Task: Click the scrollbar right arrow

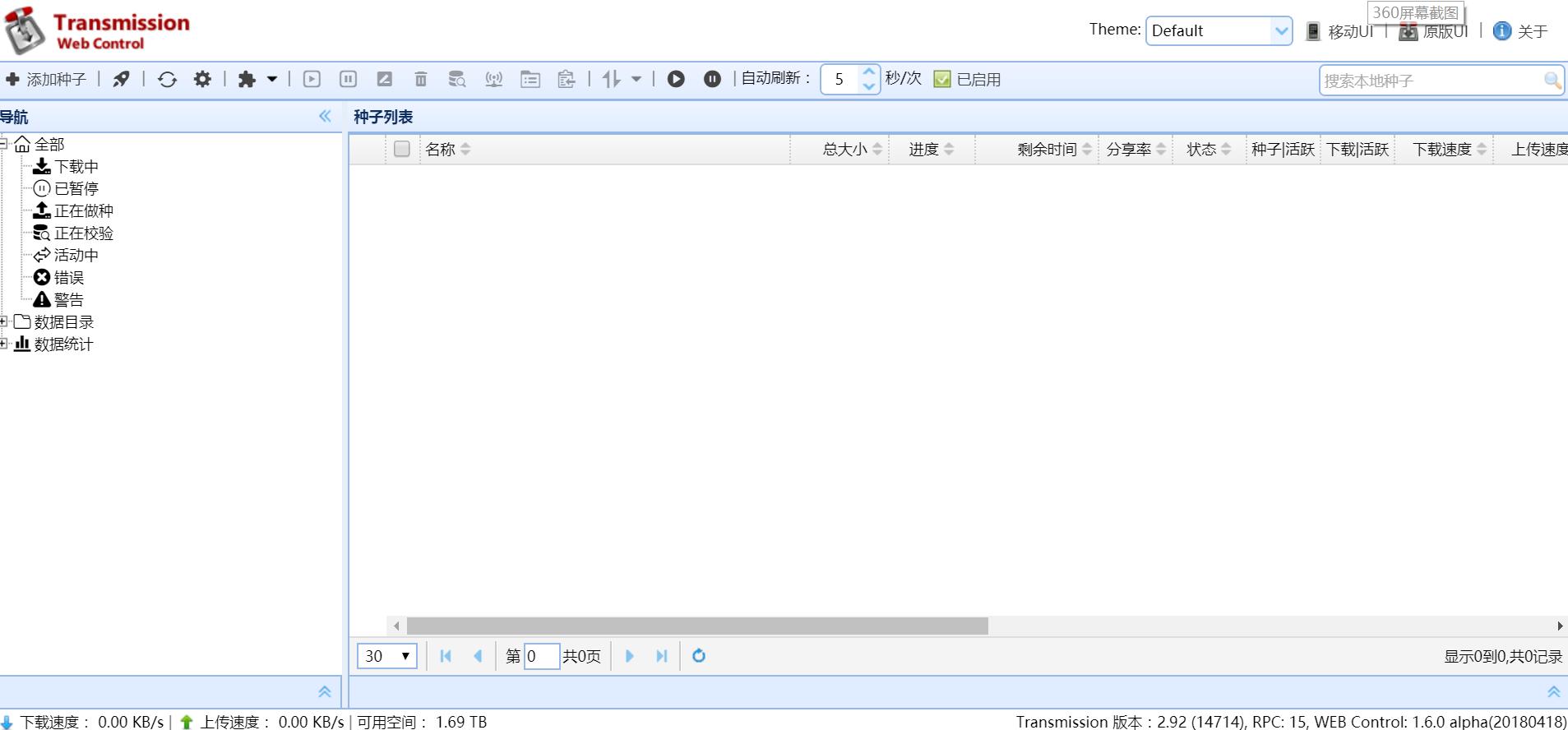Action: 1560,626
